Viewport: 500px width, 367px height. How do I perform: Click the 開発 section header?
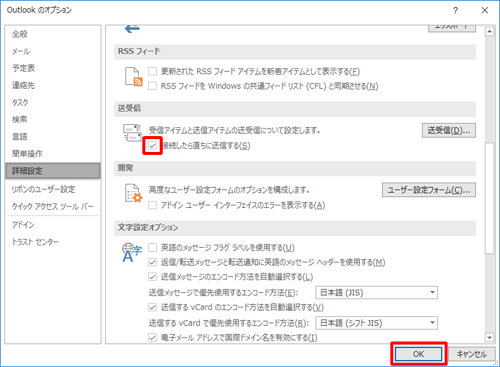click(295, 168)
